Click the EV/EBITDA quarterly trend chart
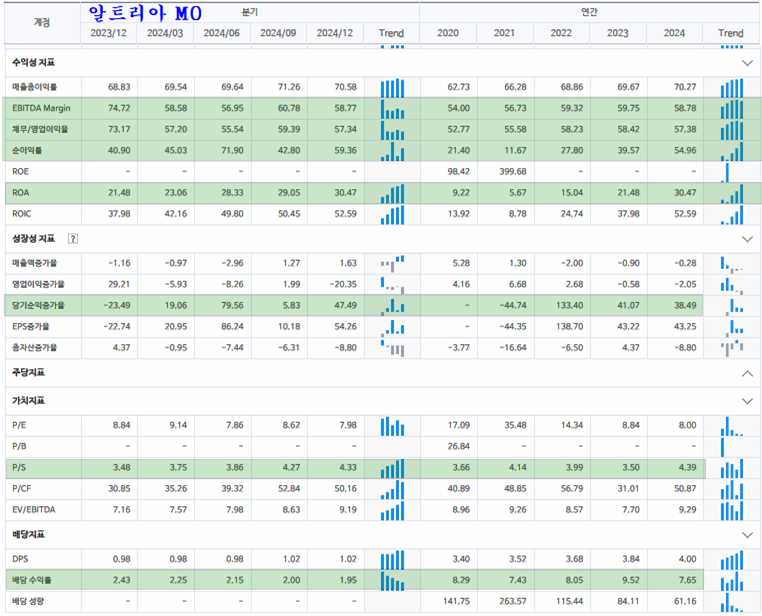This screenshot has width=762, height=616. click(392, 511)
